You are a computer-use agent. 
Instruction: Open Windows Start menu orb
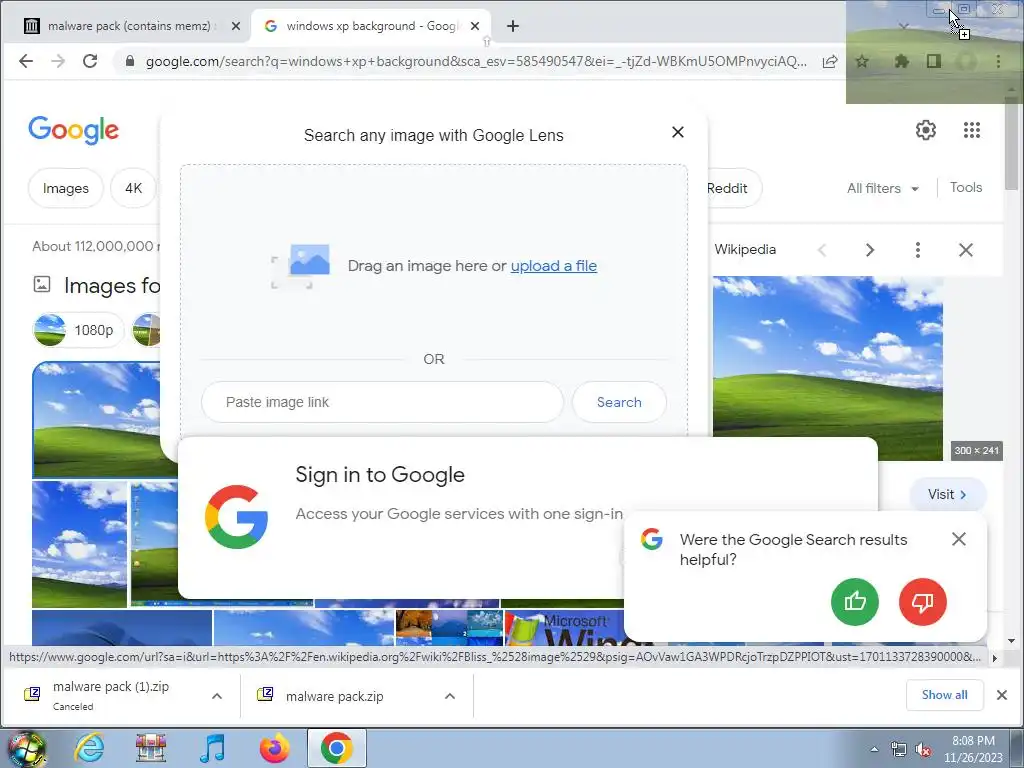(26, 748)
